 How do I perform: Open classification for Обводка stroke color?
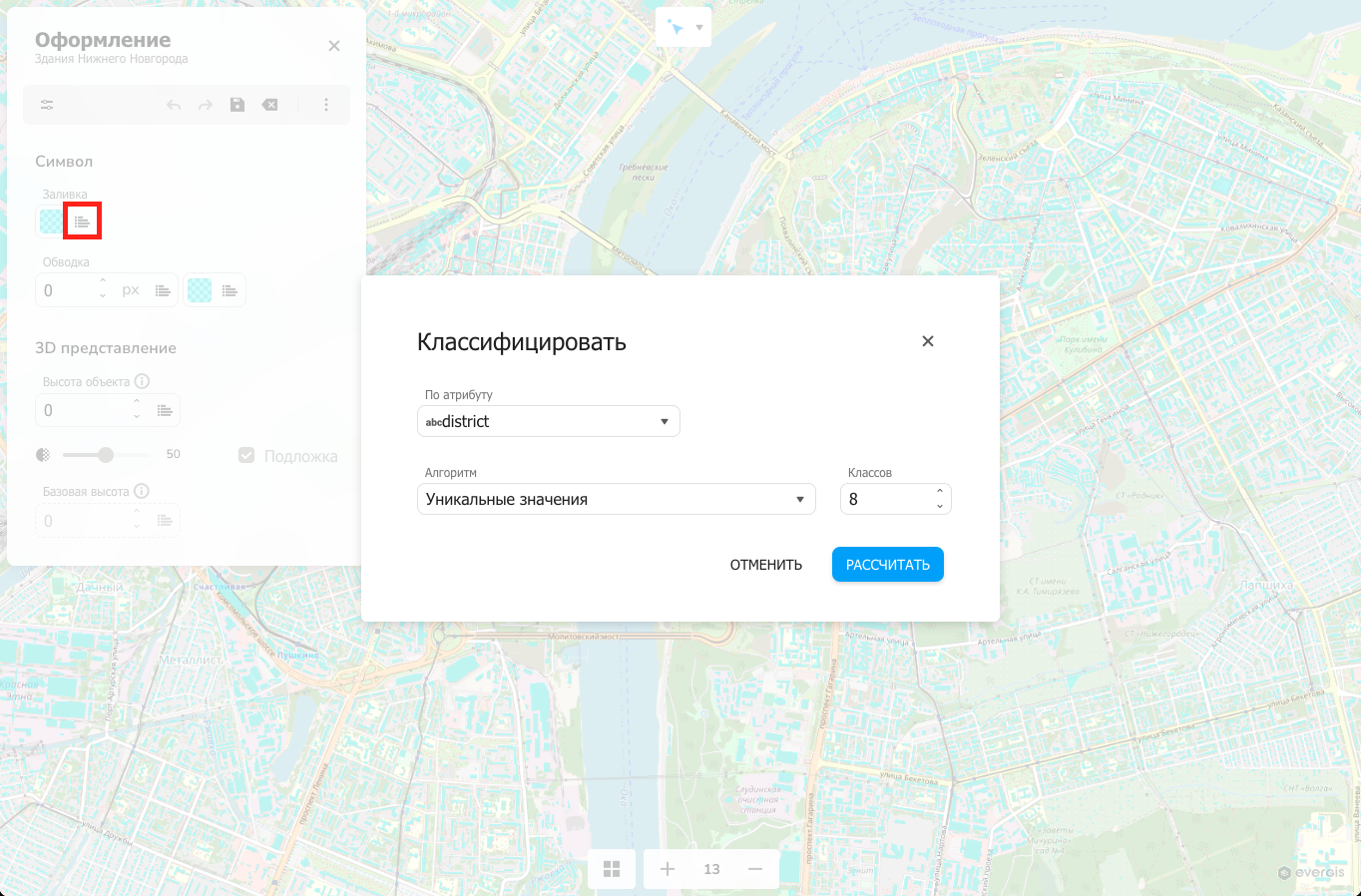tap(229, 290)
